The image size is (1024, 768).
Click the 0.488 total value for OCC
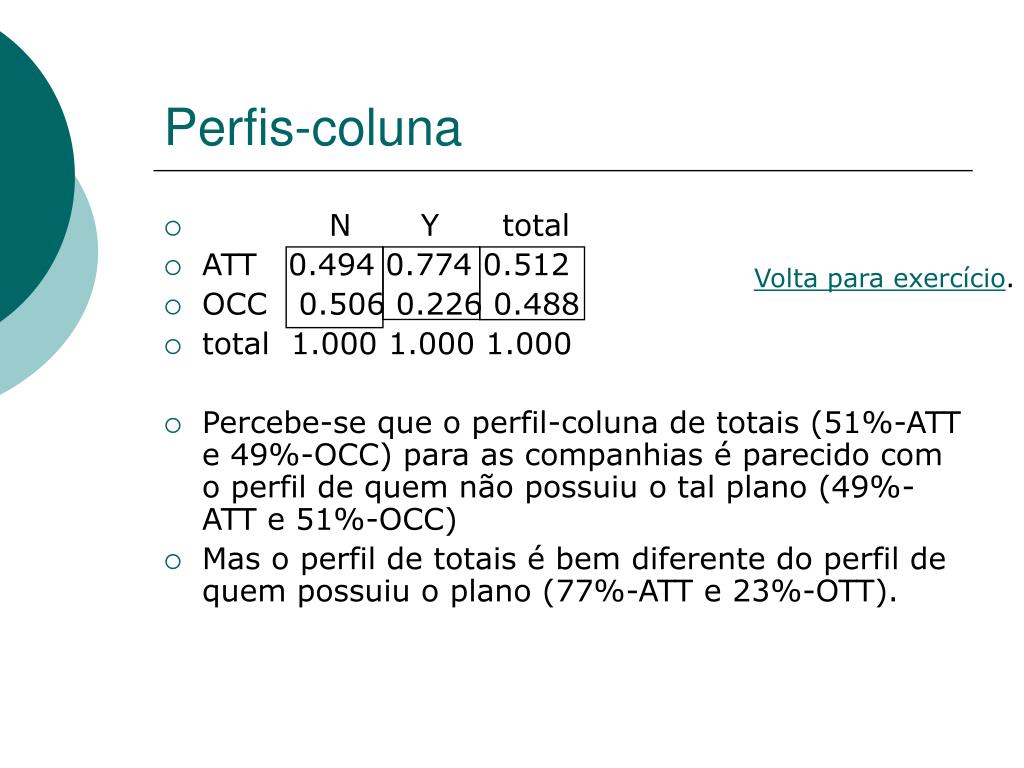536,304
